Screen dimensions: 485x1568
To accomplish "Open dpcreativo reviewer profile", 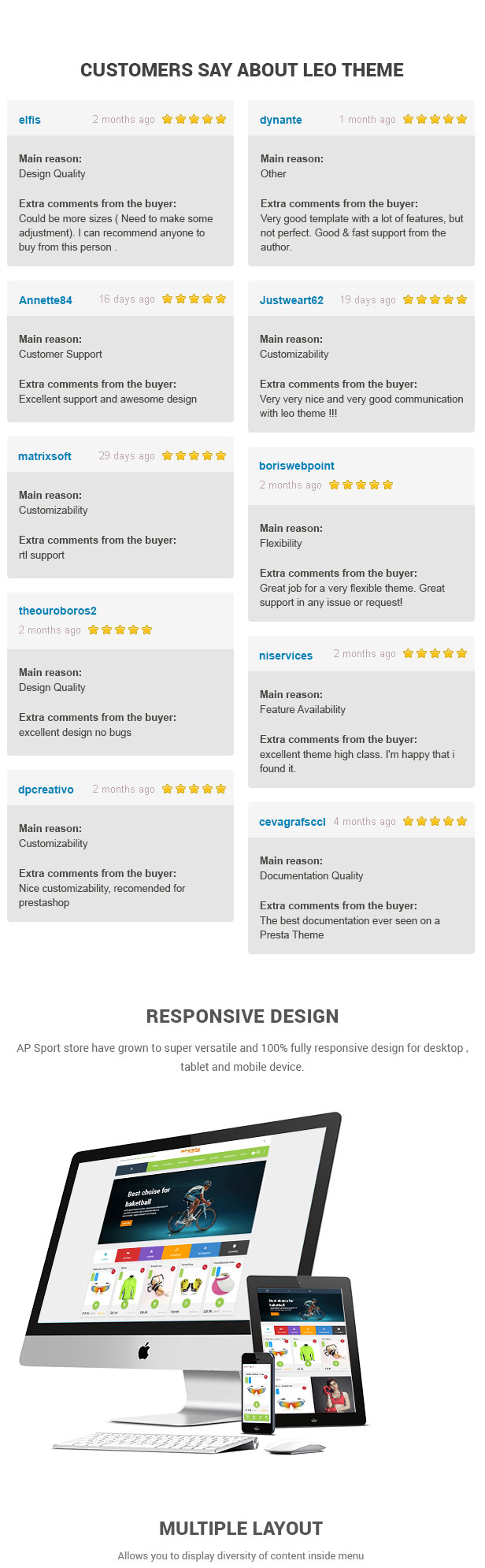I will tap(46, 790).
